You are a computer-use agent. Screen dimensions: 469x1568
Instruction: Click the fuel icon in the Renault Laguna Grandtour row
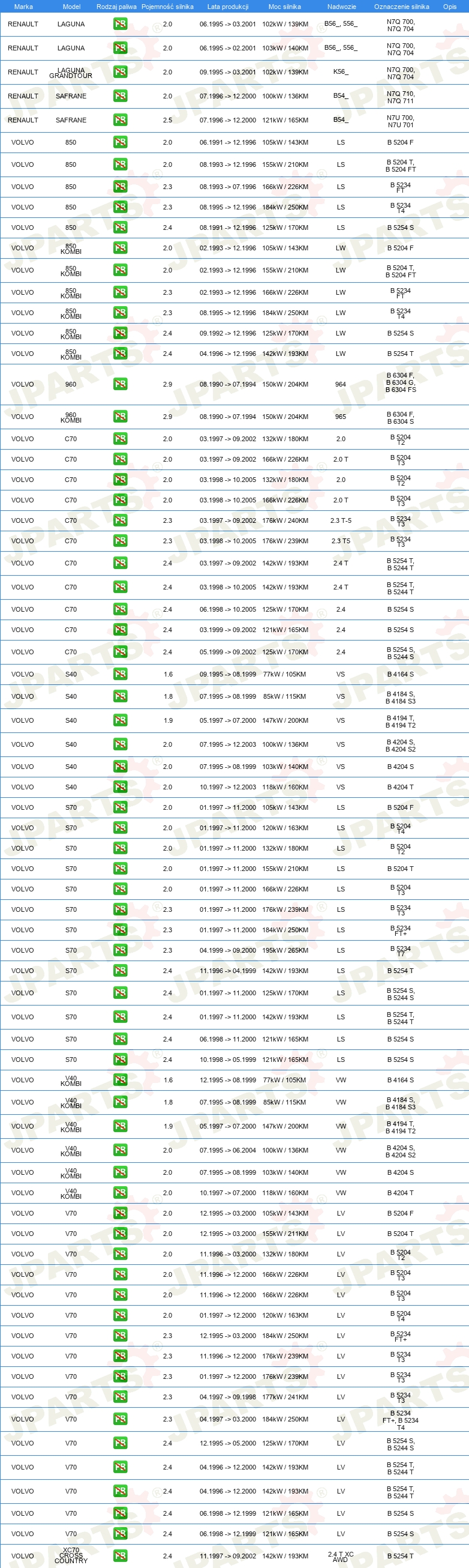click(x=120, y=72)
